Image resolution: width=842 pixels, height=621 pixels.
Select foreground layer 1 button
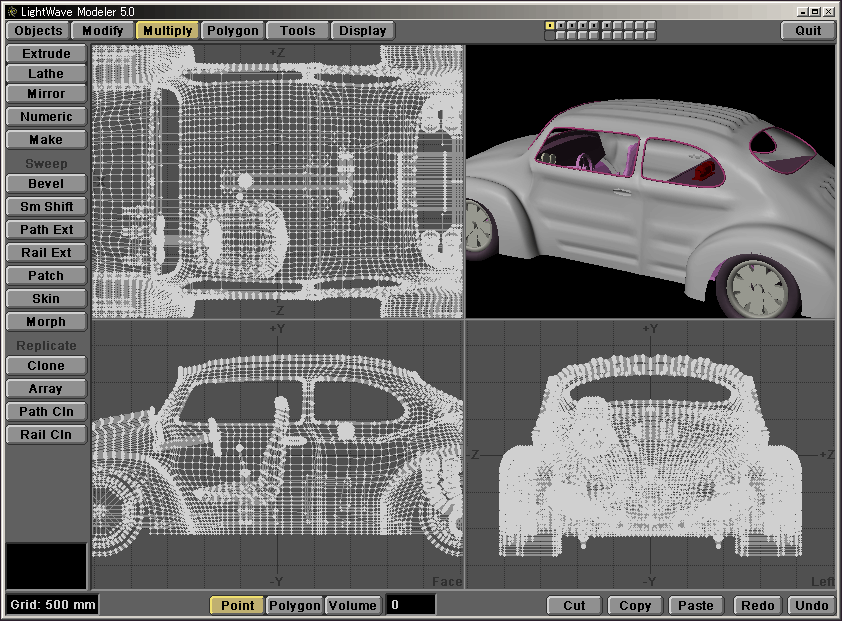tap(550, 25)
